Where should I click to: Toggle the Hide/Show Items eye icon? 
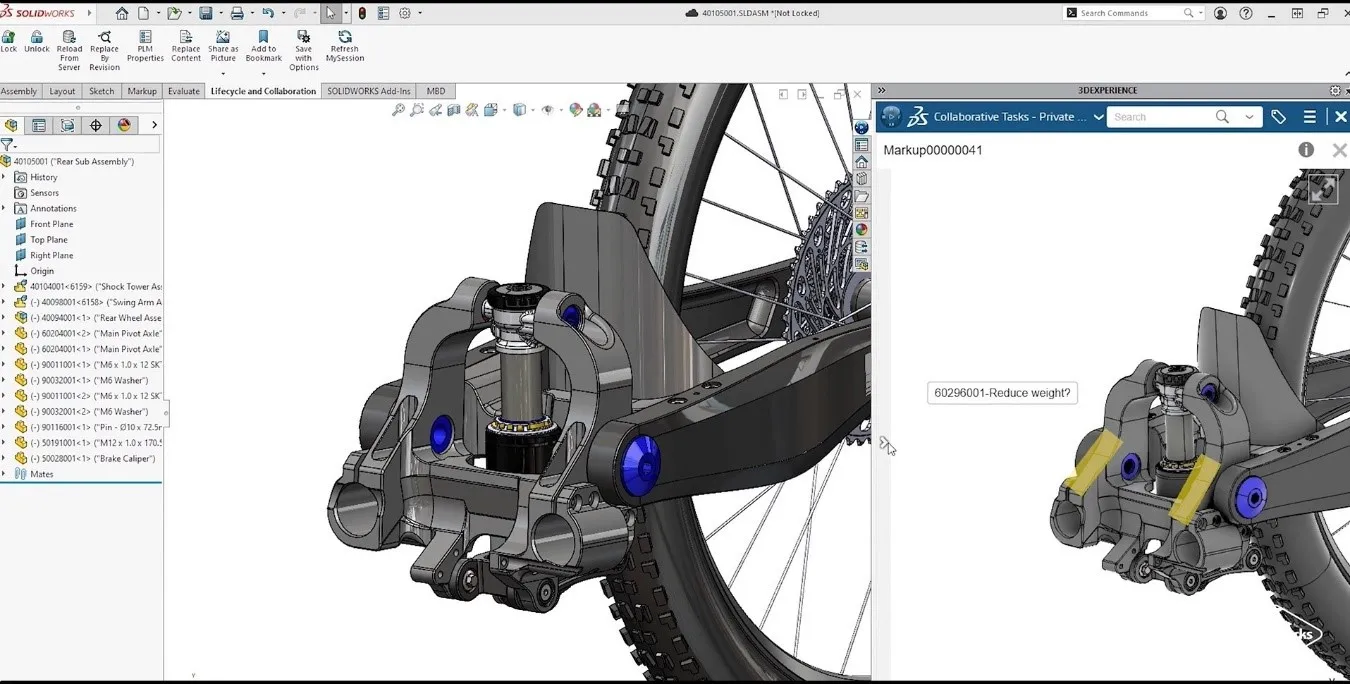tap(548, 110)
